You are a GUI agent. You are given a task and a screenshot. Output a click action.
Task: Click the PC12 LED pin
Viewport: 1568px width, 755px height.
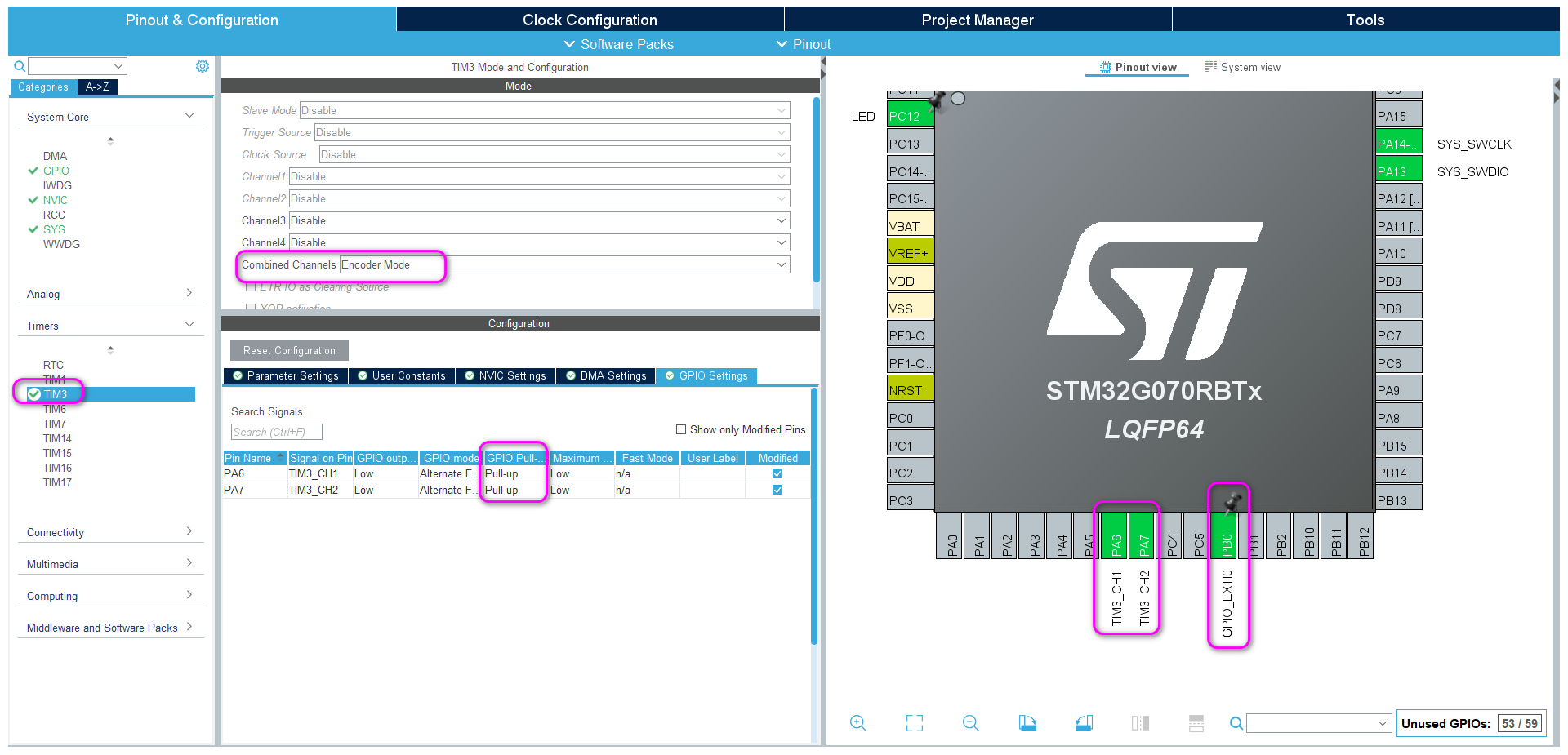(x=910, y=116)
